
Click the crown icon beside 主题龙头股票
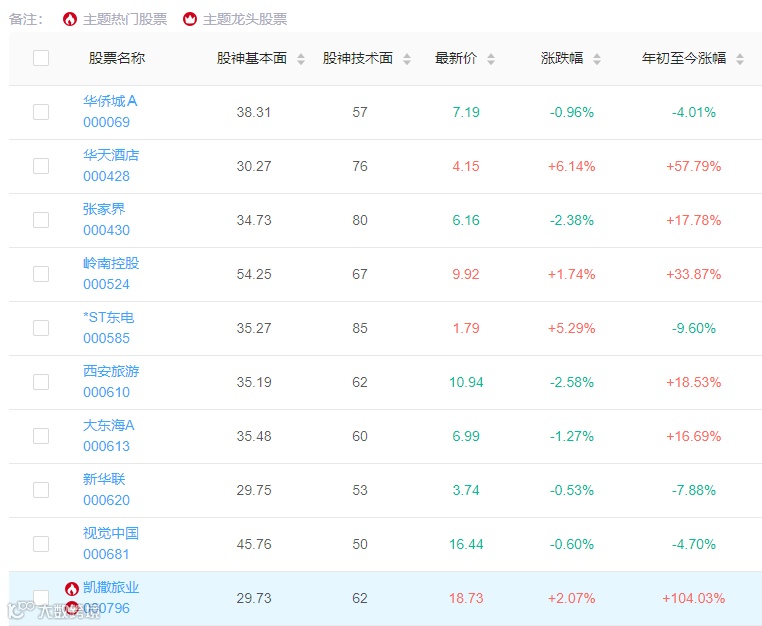click(x=190, y=19)
